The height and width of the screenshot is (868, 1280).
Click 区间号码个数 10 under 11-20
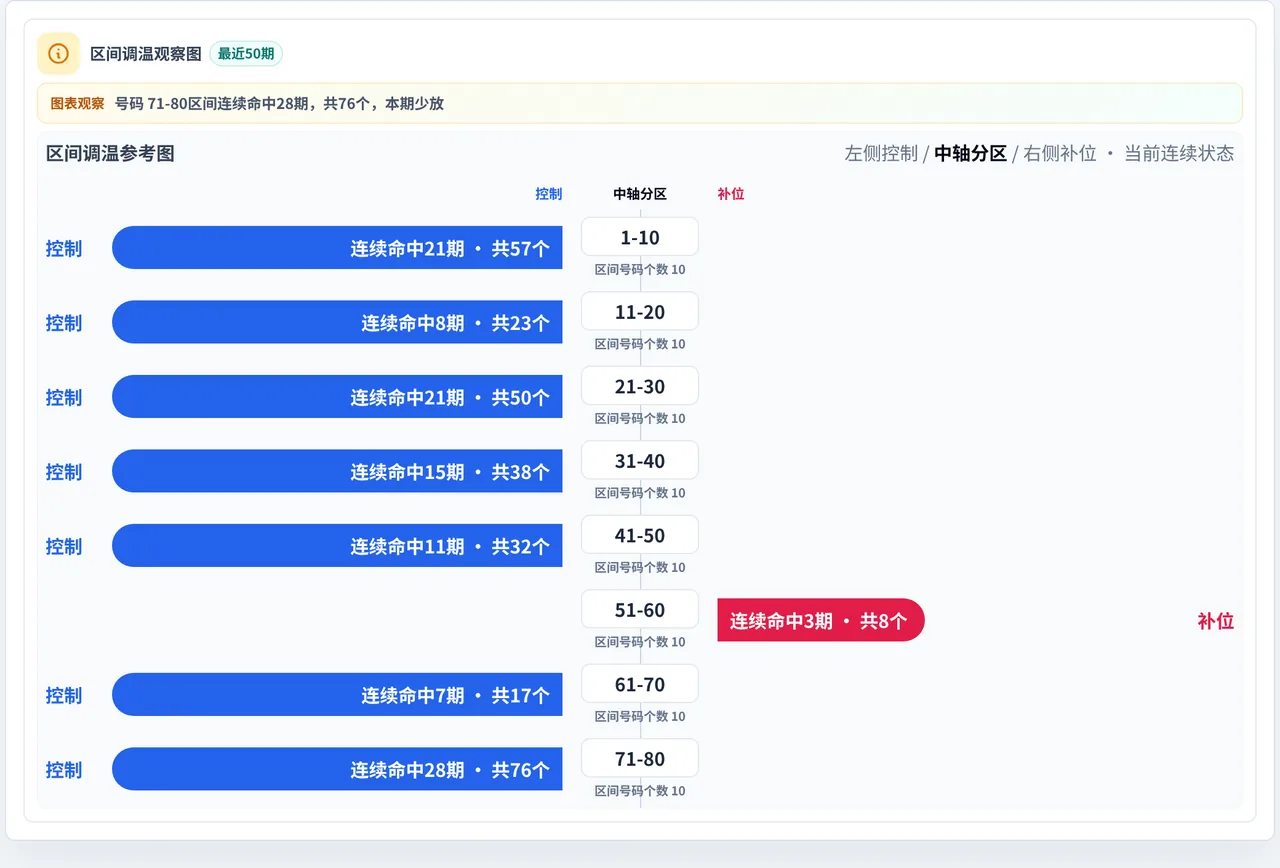pos(640,344)
